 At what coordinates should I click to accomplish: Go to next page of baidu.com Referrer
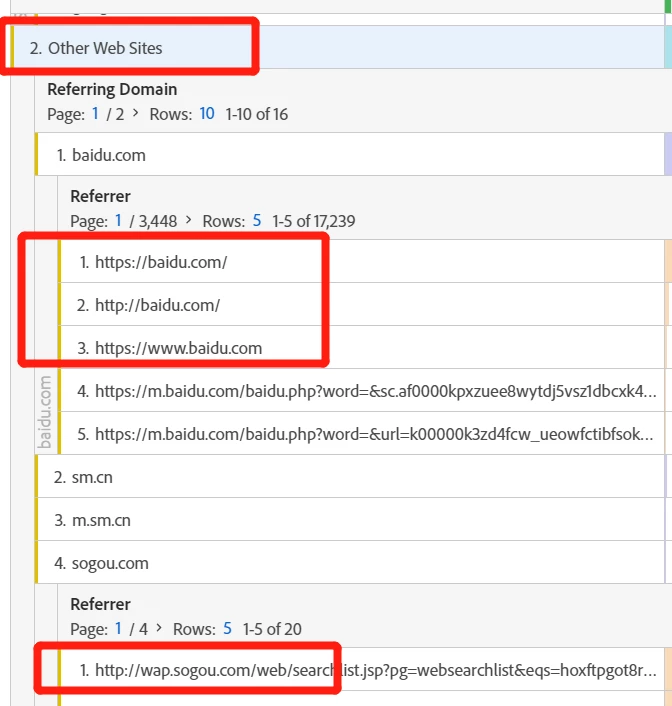(x=189, y=220)
